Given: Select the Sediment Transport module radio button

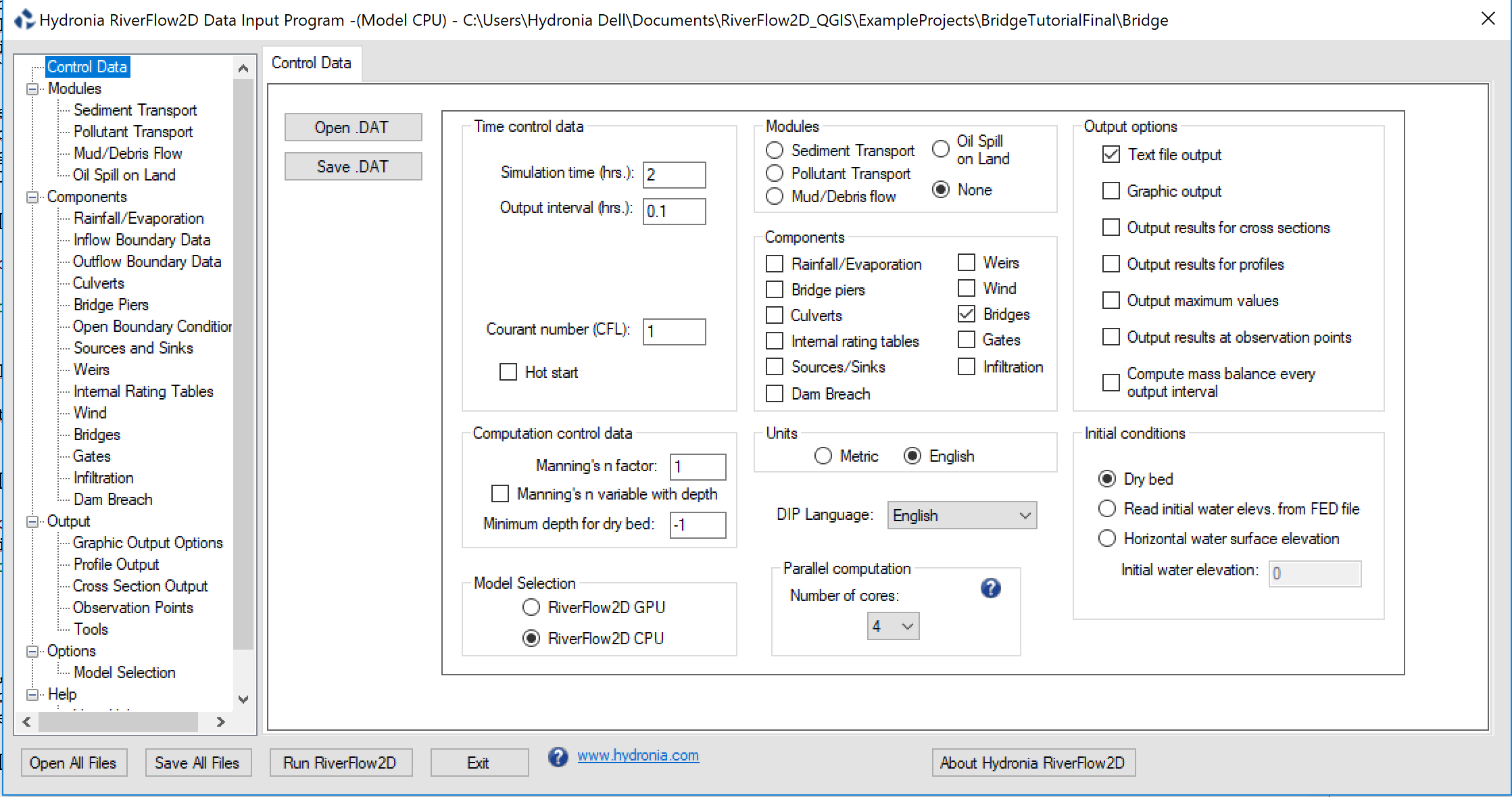Looking at the screenshot, I should (775, 150).
